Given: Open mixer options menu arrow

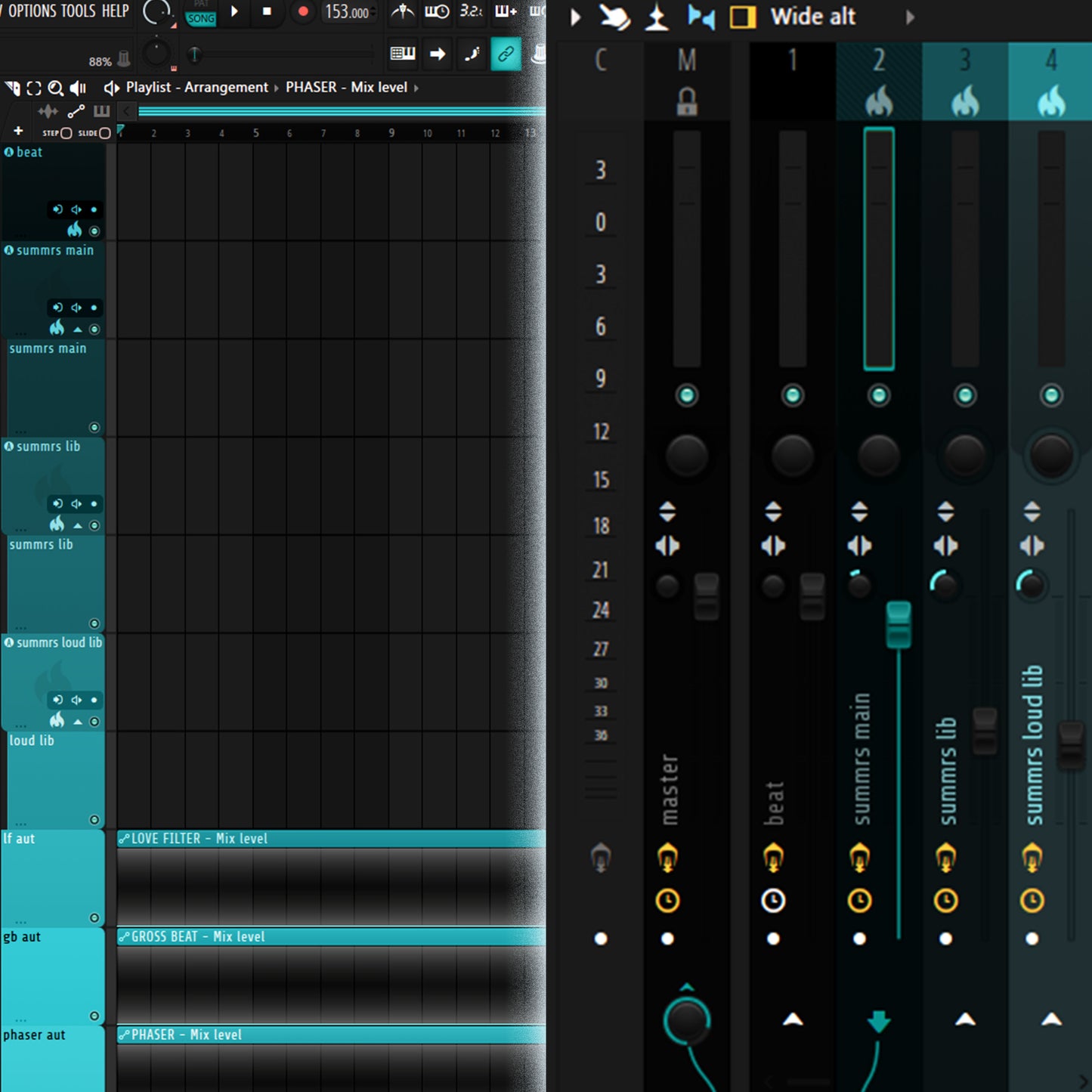Looking at the screenshot, I should [x=576, y=17].
